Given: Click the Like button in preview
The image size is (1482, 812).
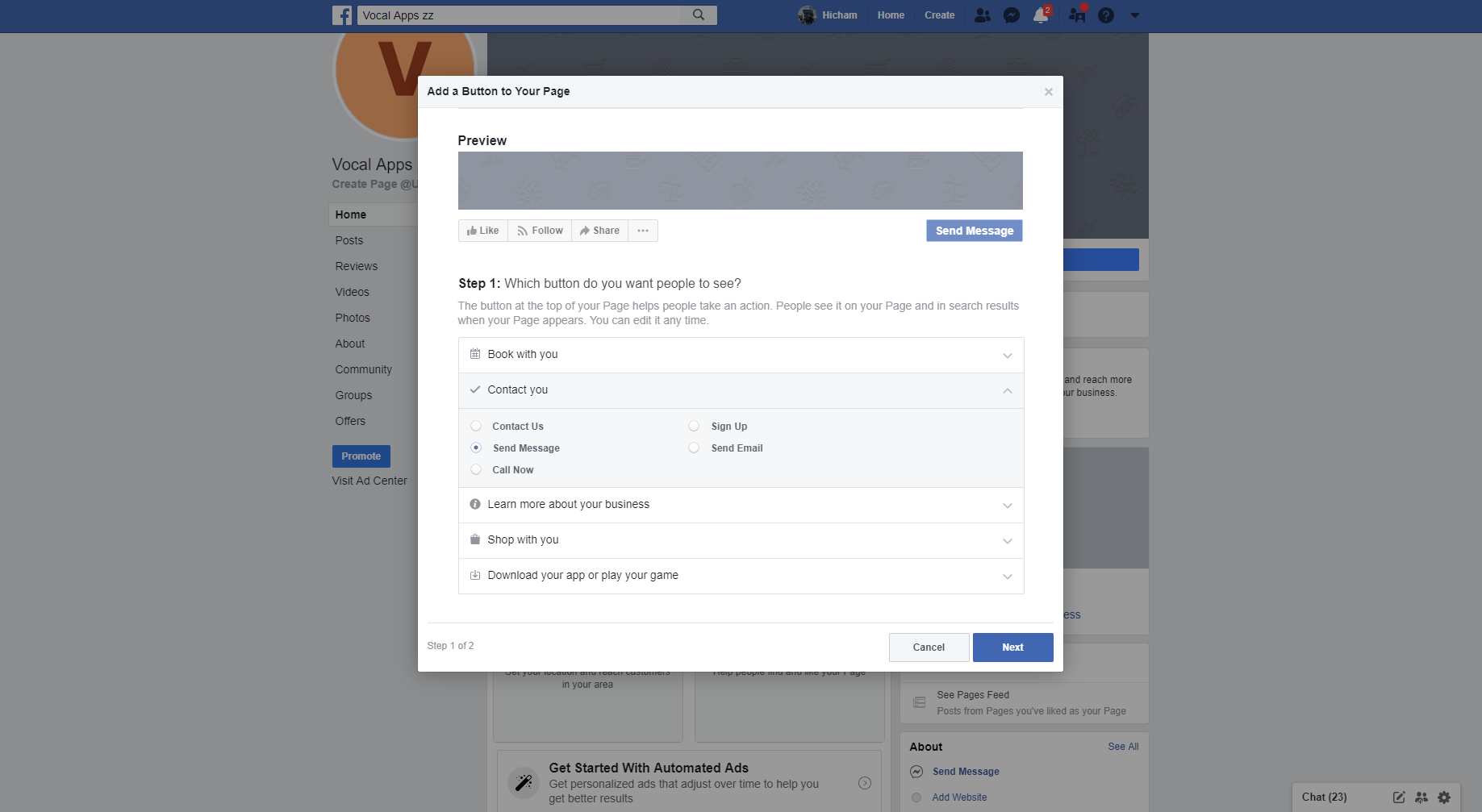Looking at the screenshot, I should point(483,231).
